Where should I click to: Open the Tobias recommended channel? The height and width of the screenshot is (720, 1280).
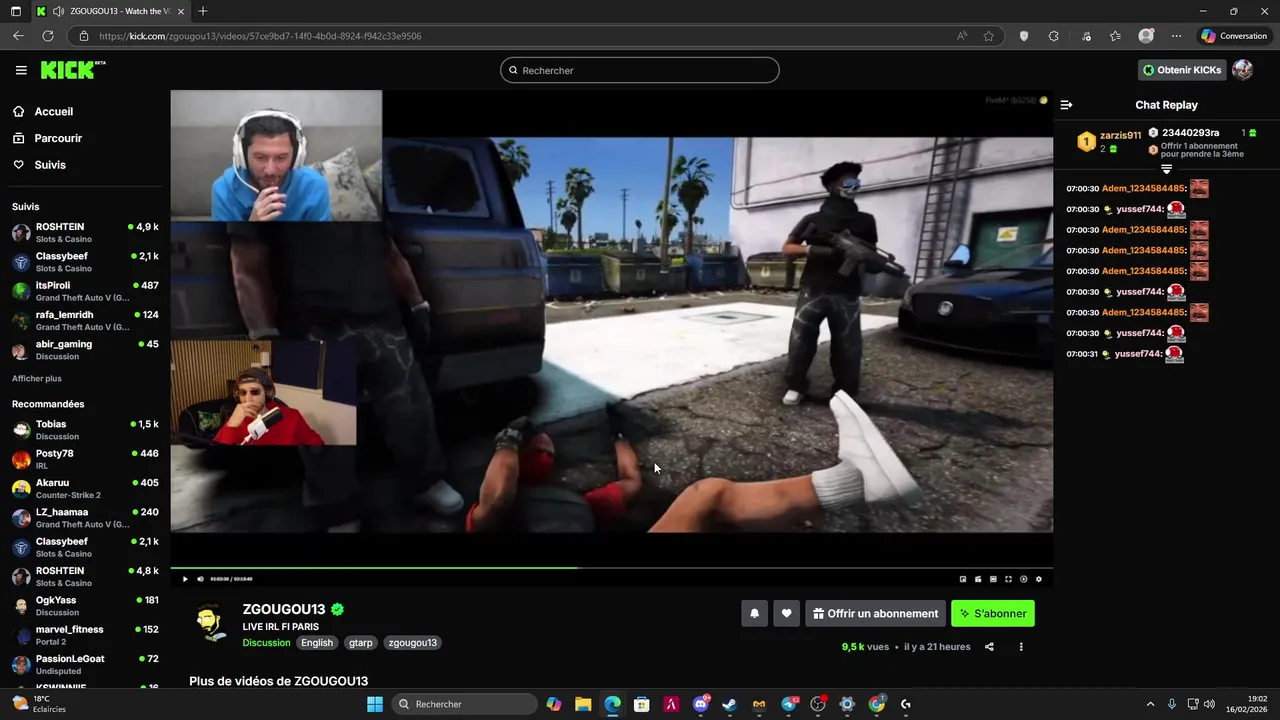85,430
